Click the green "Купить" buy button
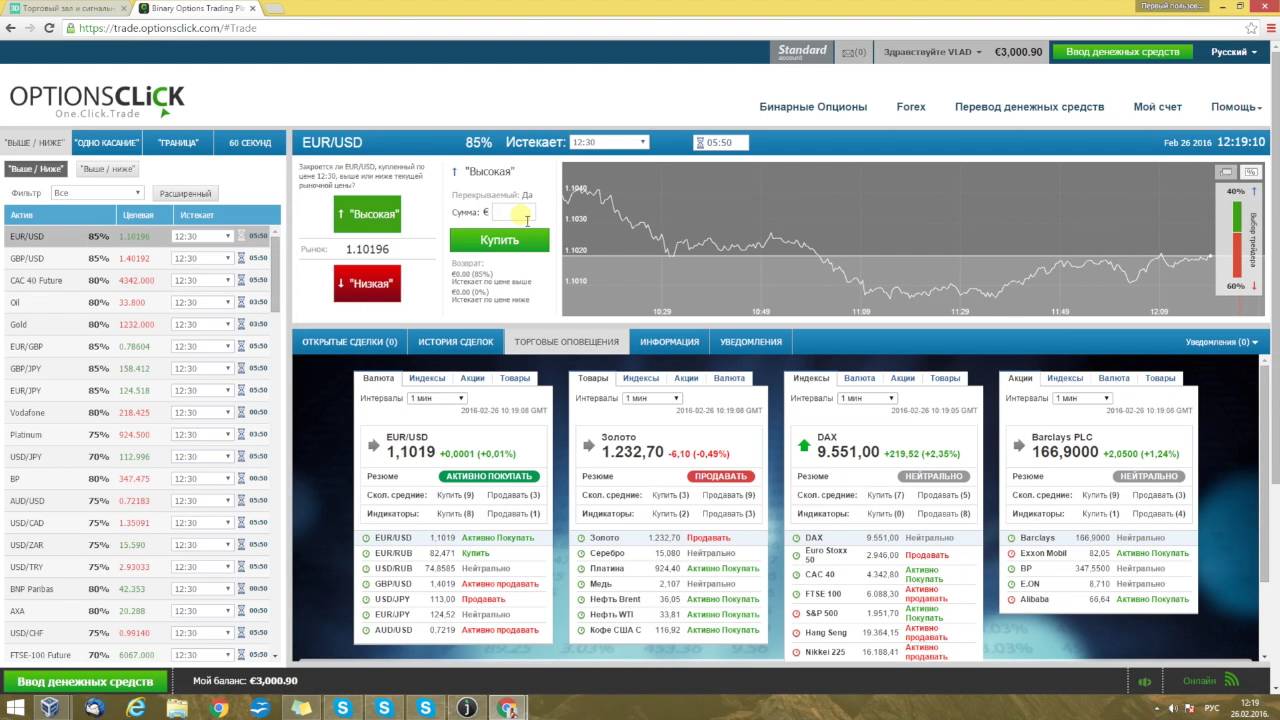Image resolution: width=1280 pixels, height=720 pixels. (x=499, y=240)
